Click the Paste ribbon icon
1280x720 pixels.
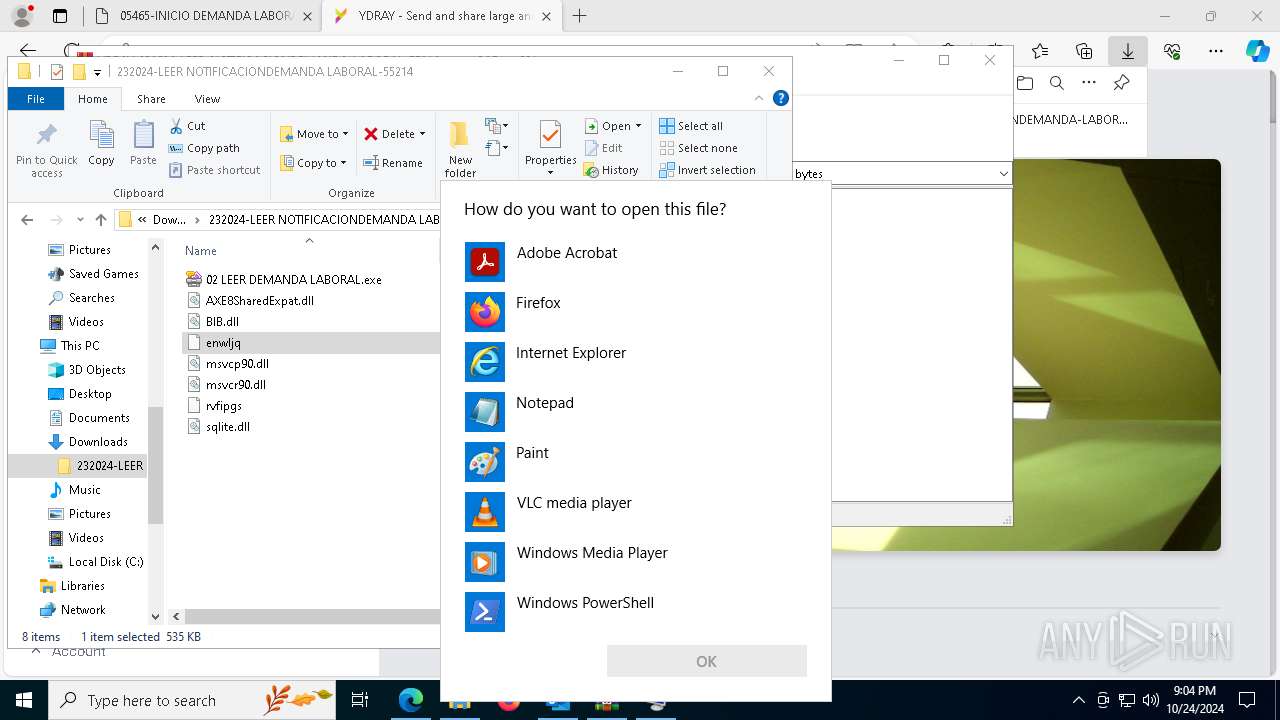pyautogui.click(x=143, y=144)
